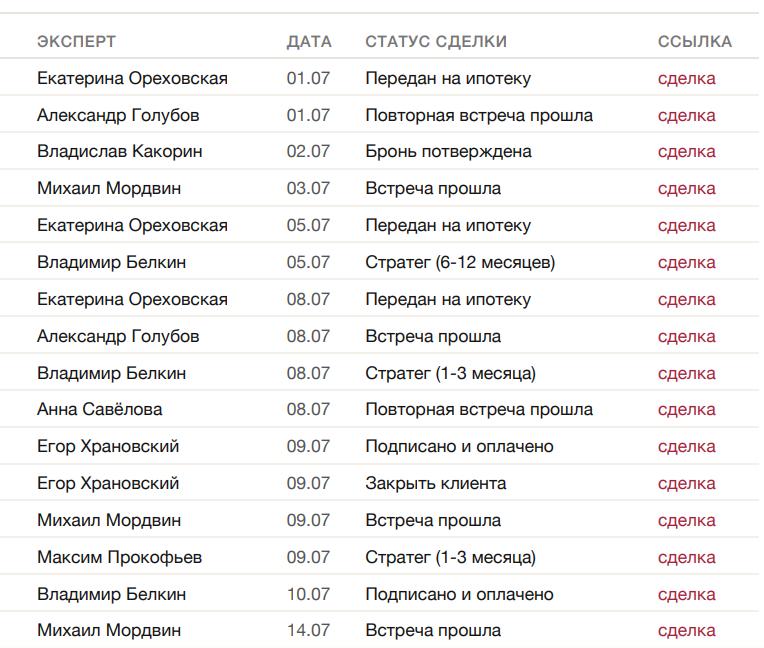Select Александр Голубов Встреча прошла row
Screen dimensions: 764x648
[380, 336]
